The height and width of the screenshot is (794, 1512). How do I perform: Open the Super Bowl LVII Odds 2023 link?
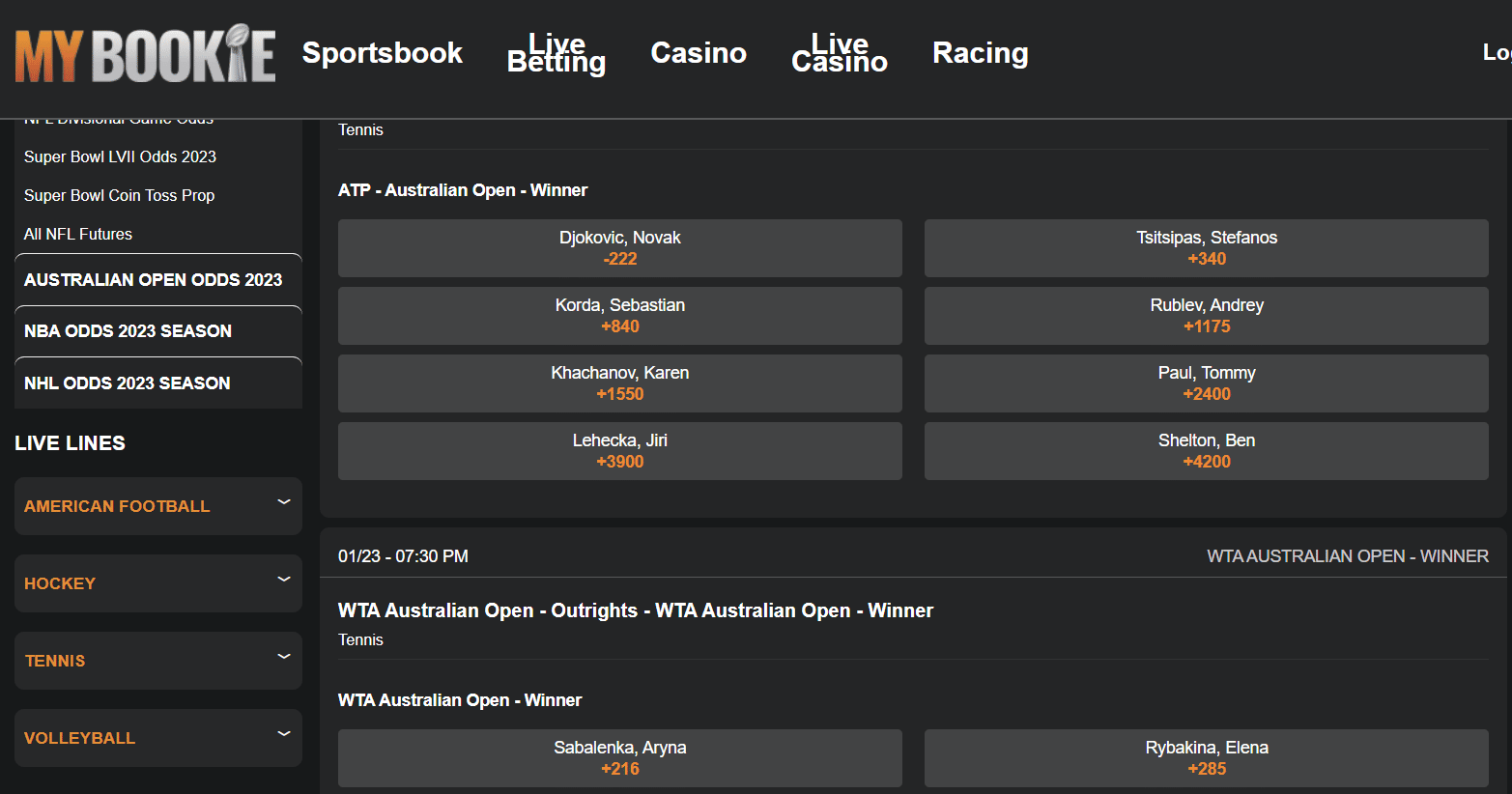pyautogui.click(x=120, y=156)
